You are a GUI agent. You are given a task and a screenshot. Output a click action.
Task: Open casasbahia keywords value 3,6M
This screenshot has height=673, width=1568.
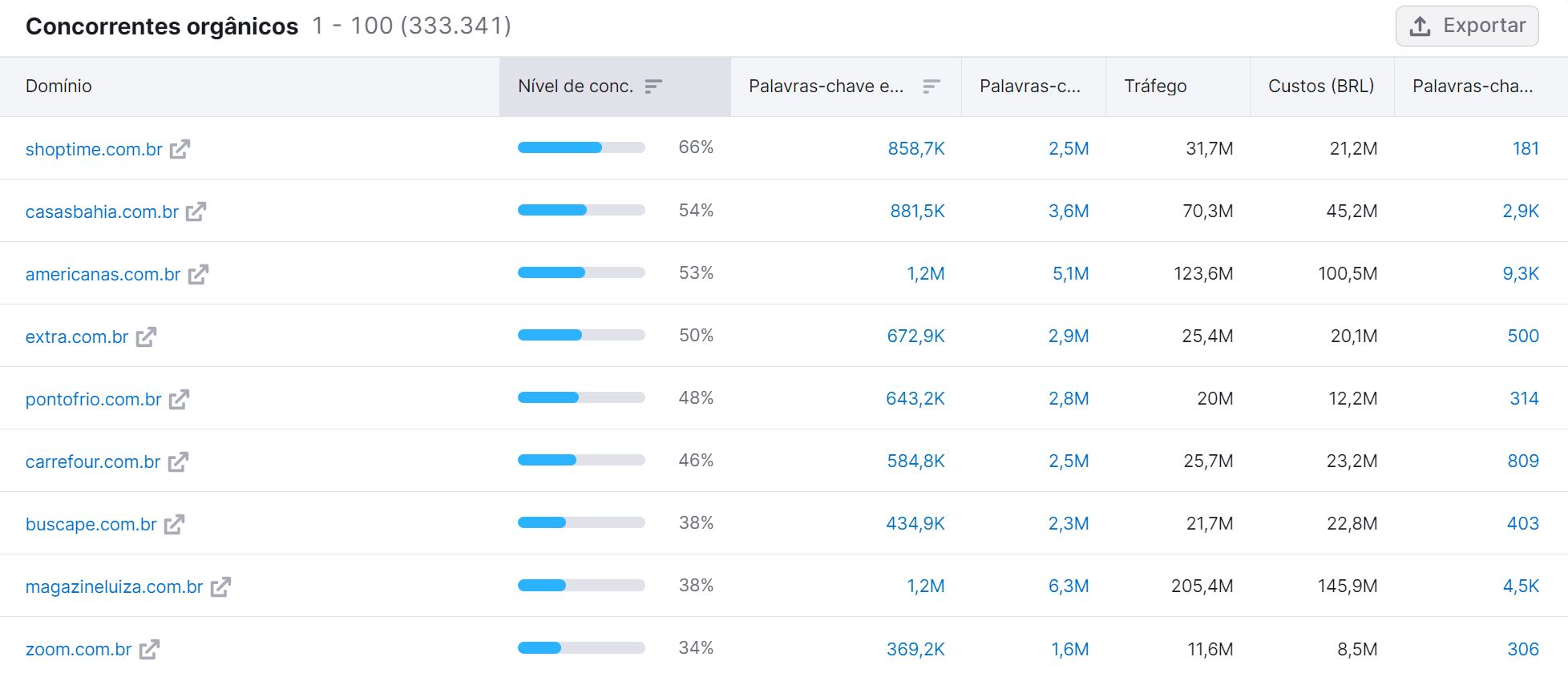[1069, 211]
